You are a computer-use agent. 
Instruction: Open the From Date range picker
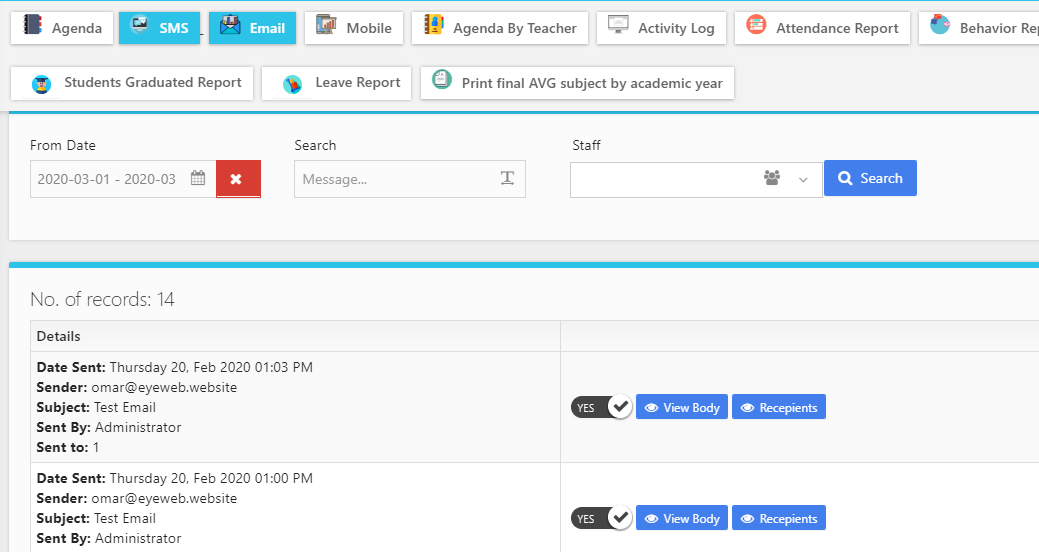click(x=123, y=179)
